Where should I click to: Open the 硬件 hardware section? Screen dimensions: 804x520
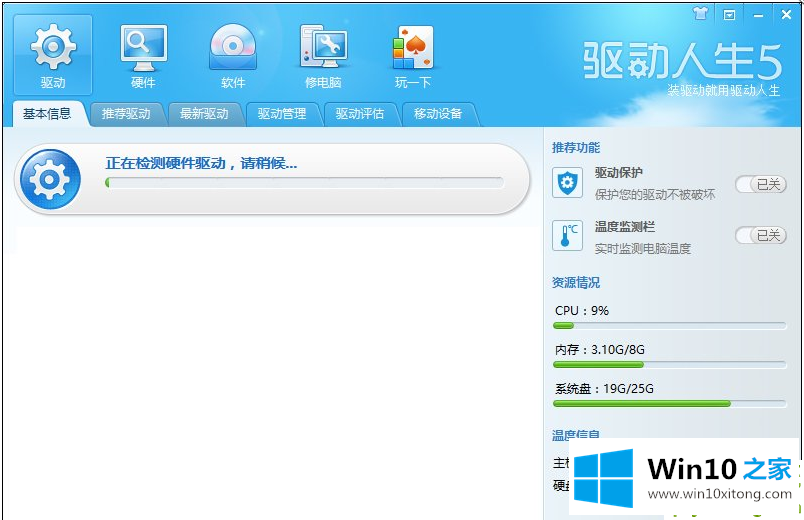click(143, 55)
